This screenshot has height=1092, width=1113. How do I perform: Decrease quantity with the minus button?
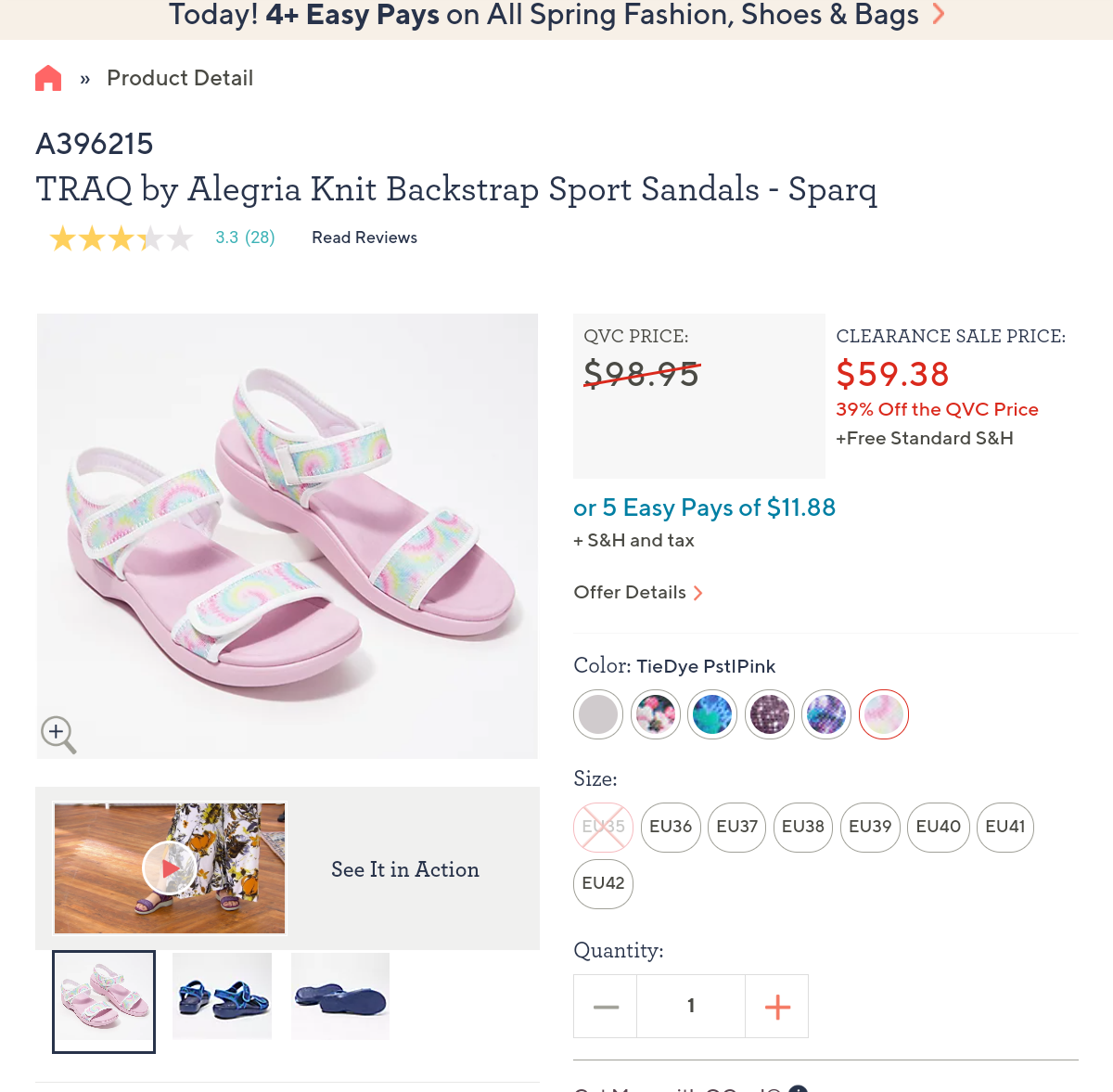[606, 1007]
